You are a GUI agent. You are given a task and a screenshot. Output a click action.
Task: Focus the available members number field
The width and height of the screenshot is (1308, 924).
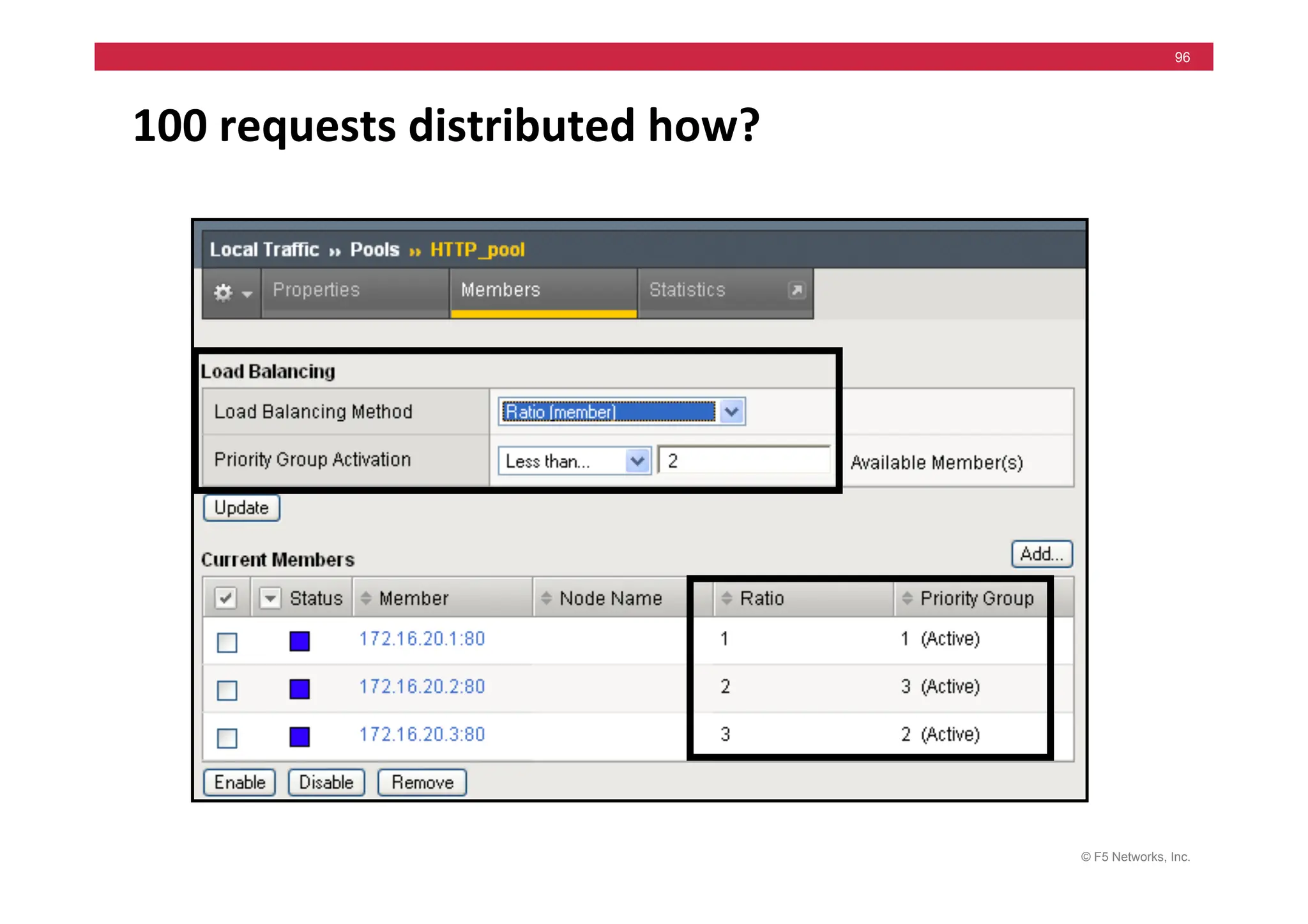pos(744,461)
